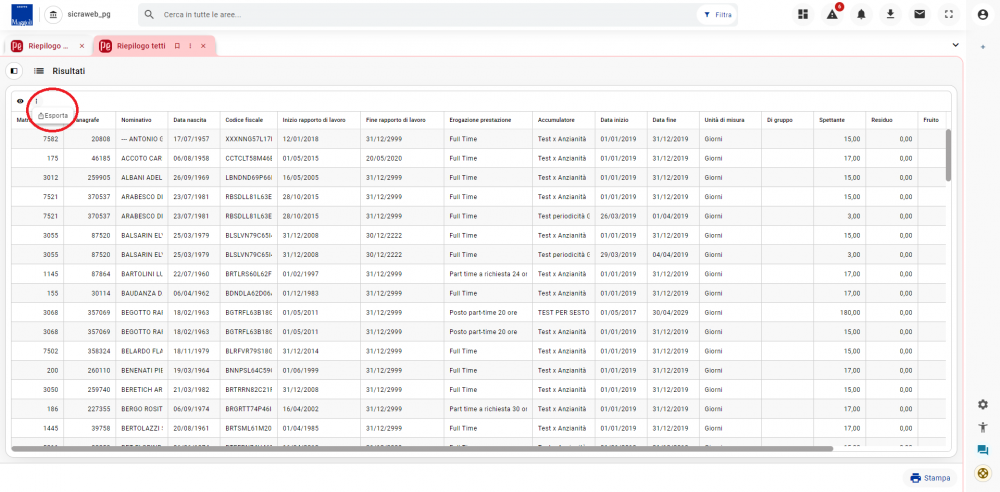1000x492 pixels.
Task: Click the BENENATI PIE name cell
Action: (x=142, y=370)
